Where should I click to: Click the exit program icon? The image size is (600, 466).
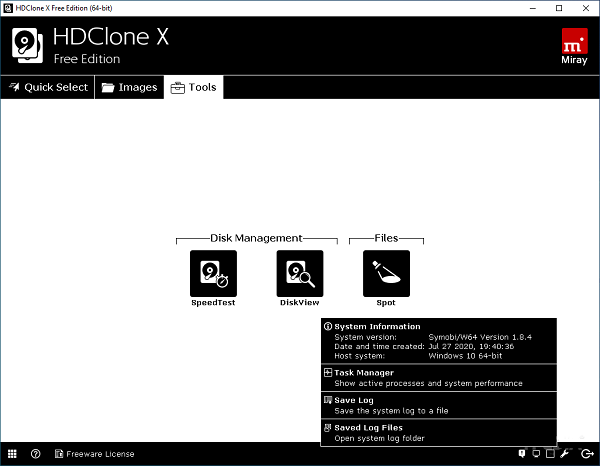(x=587, y=453)
